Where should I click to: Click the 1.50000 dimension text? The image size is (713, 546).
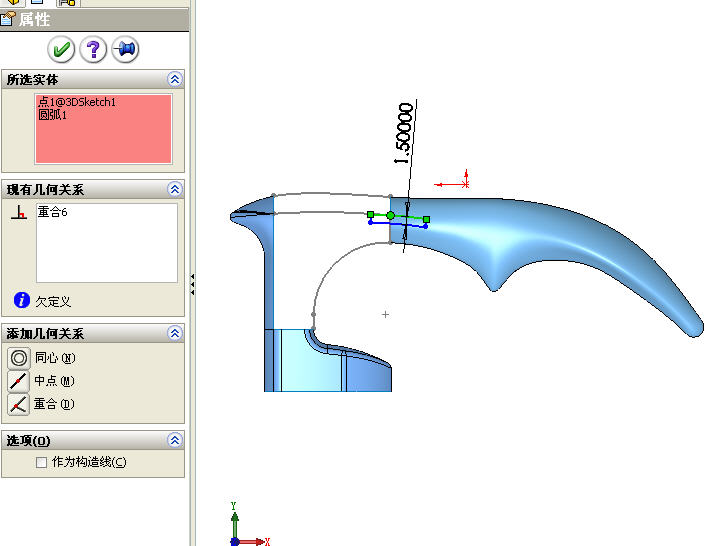tap(404, 133)
